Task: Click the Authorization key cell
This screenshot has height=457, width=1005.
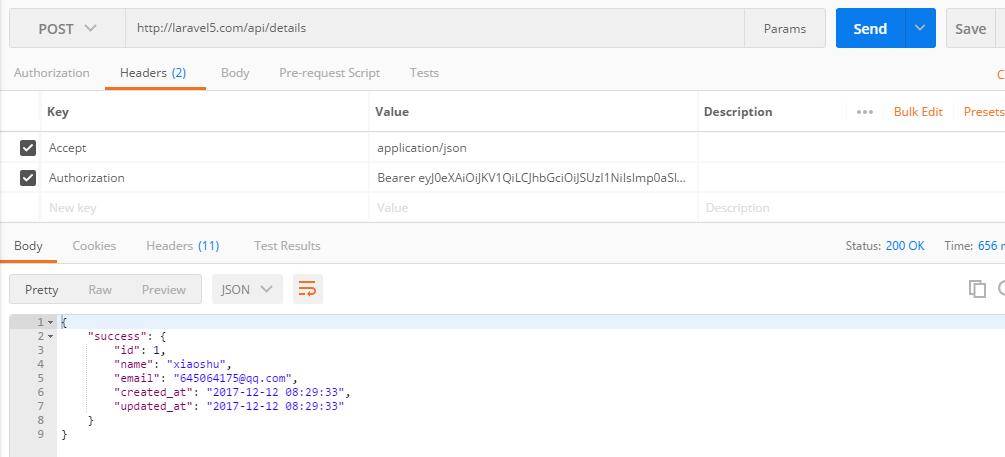Action: (x=204, y=178)
